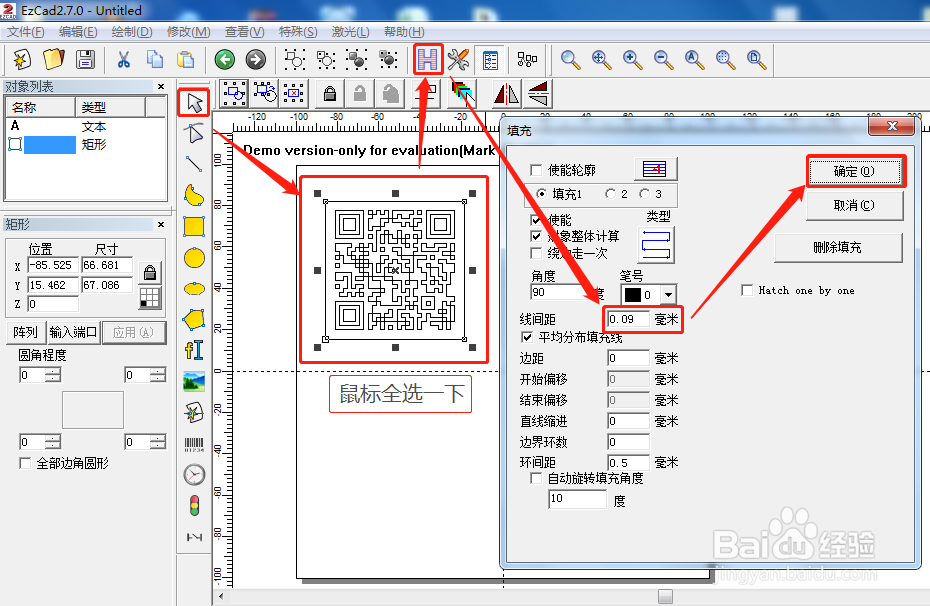Image resolution: width=930 pixels, height=606 pixels.
Task: Close the 对象列表 panel
Action: [x=161, y=87]
